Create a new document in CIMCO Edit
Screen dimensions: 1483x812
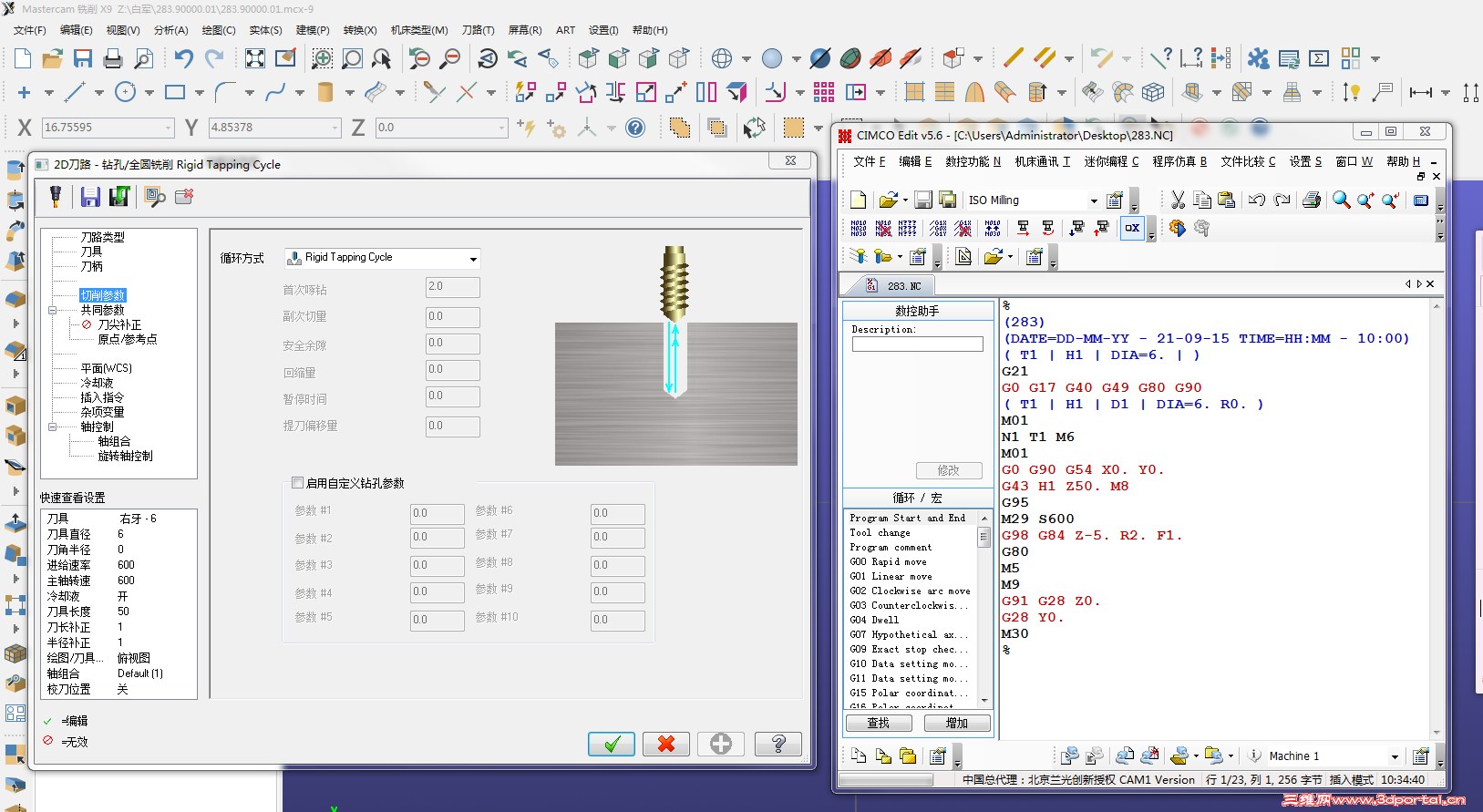[x=858, y=200]
